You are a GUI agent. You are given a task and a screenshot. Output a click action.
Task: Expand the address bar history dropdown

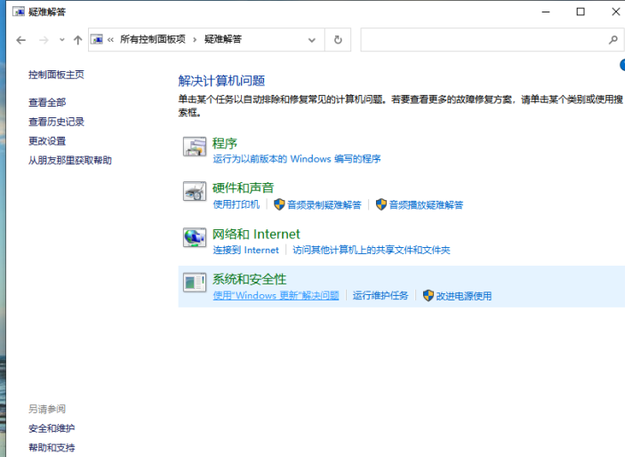tap(312, 40)
